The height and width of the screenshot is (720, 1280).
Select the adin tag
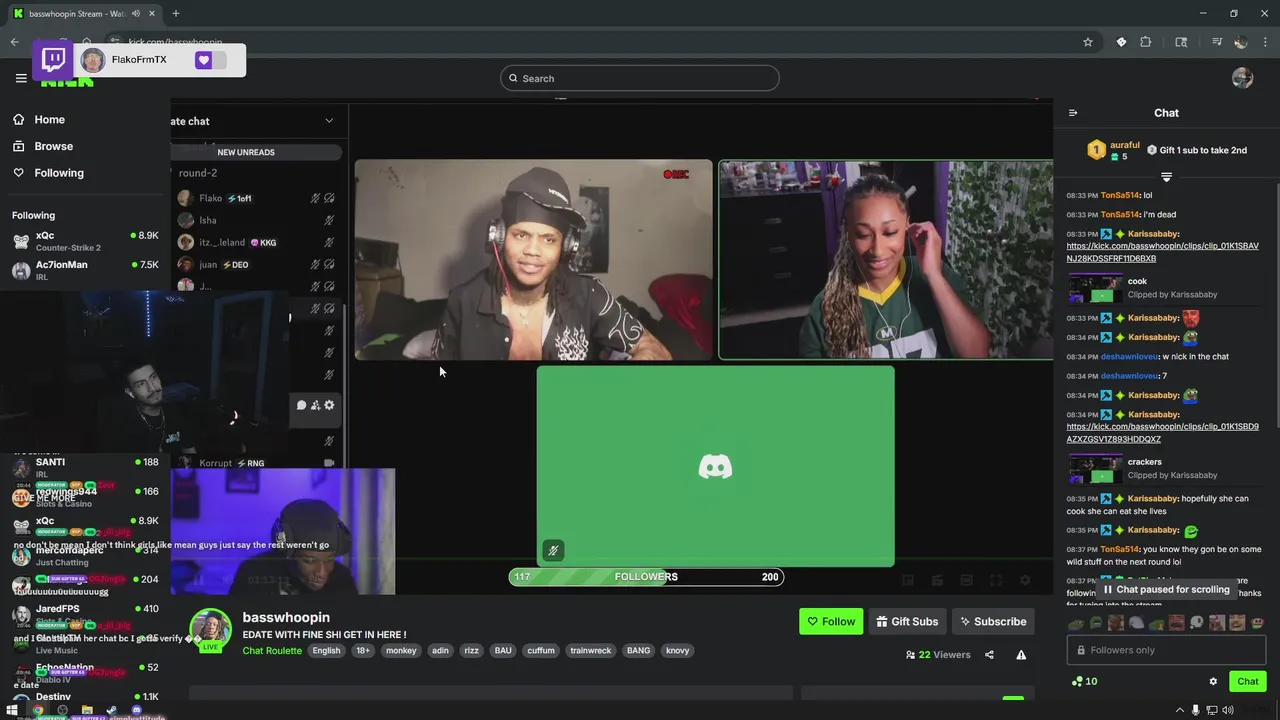tap(440, 650)
